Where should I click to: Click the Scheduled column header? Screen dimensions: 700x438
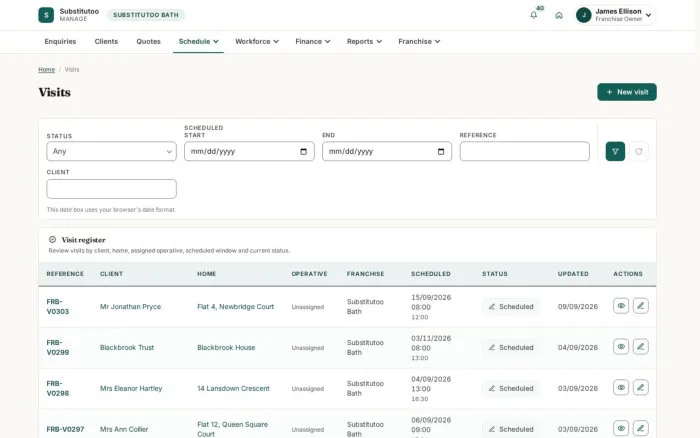tap(430, 274)
